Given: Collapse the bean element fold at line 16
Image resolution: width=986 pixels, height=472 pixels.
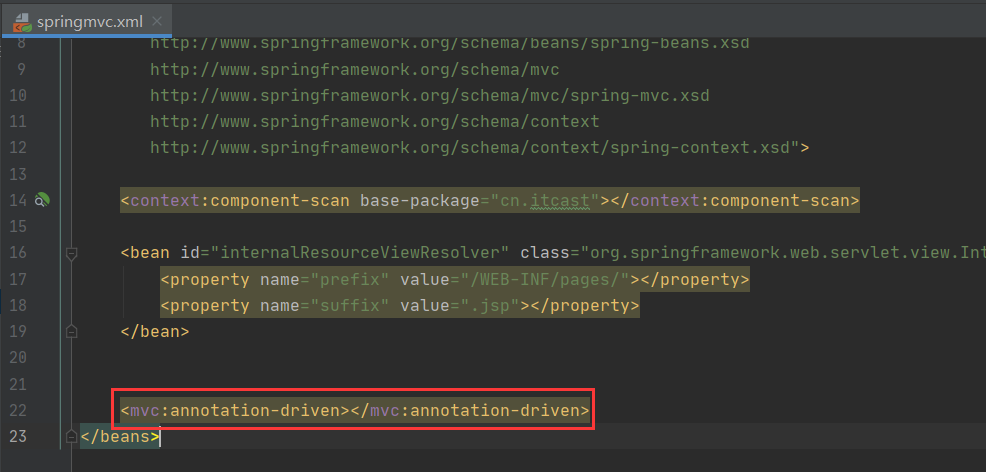Looking at the screenshot, I should point(71,253).
